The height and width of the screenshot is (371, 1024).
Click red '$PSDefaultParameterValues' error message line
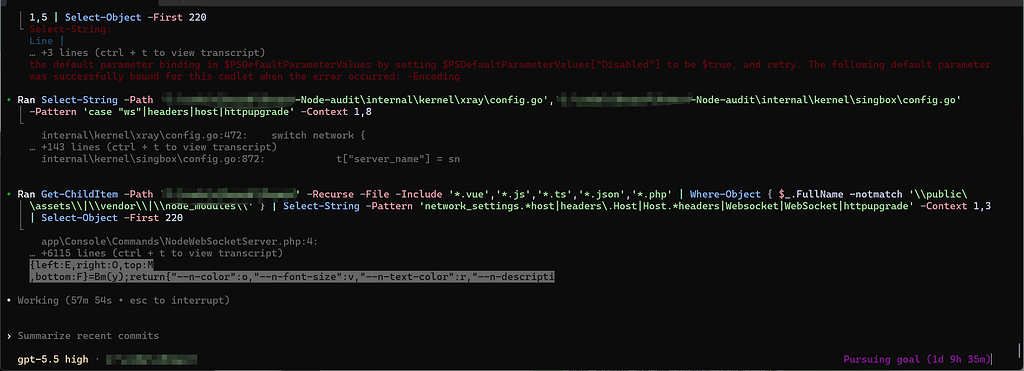(511, 65)
